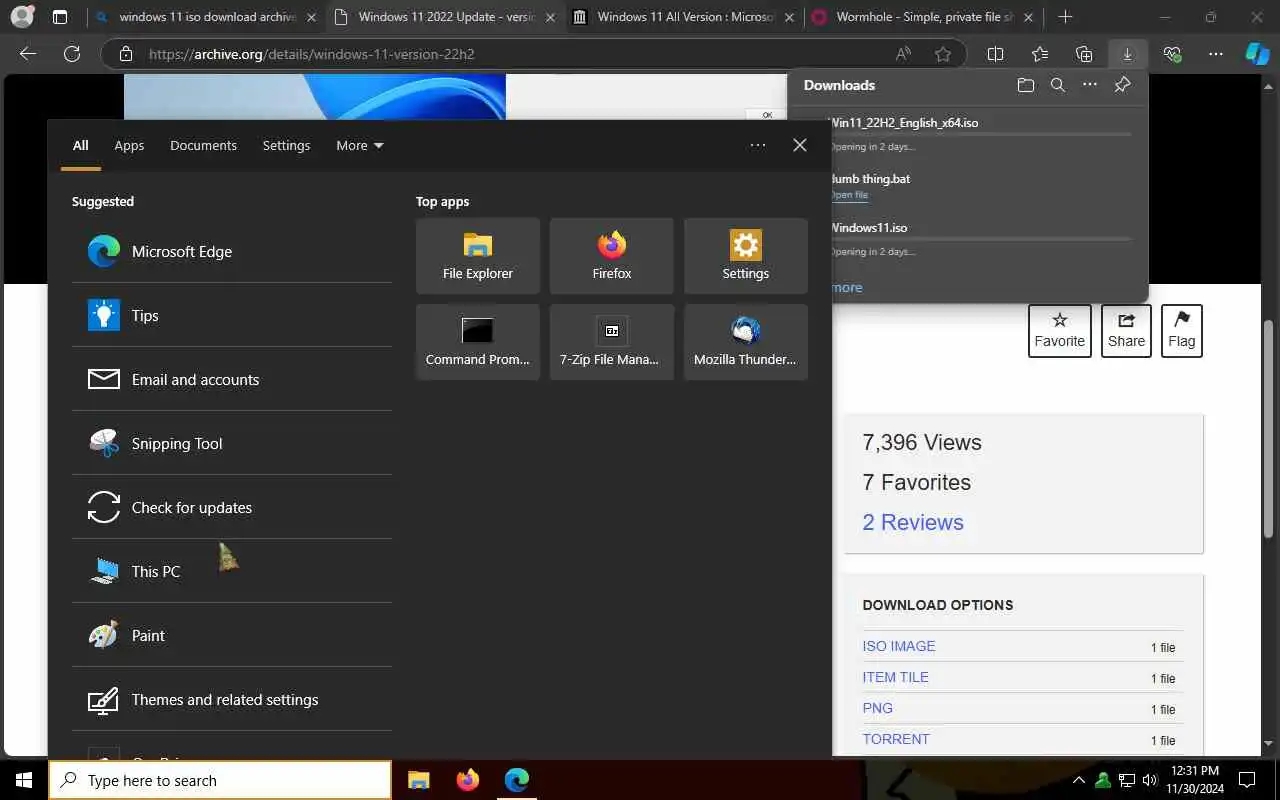1280x800 pixels.
Task: Switch to Apps search filter
Action: (x=129, y=146)
